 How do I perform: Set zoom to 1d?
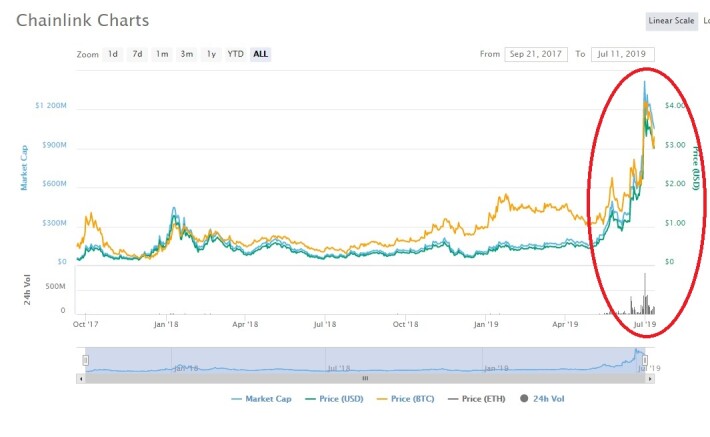point(113,54)
